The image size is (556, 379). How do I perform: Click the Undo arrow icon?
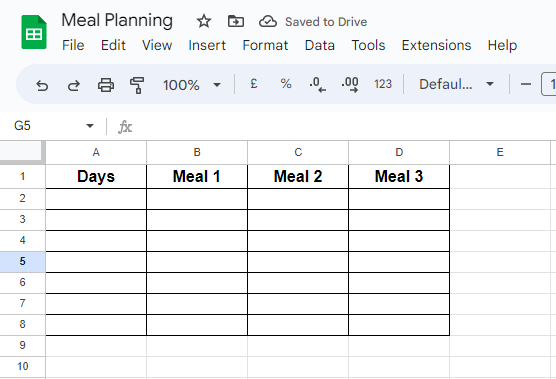[42, 85]
